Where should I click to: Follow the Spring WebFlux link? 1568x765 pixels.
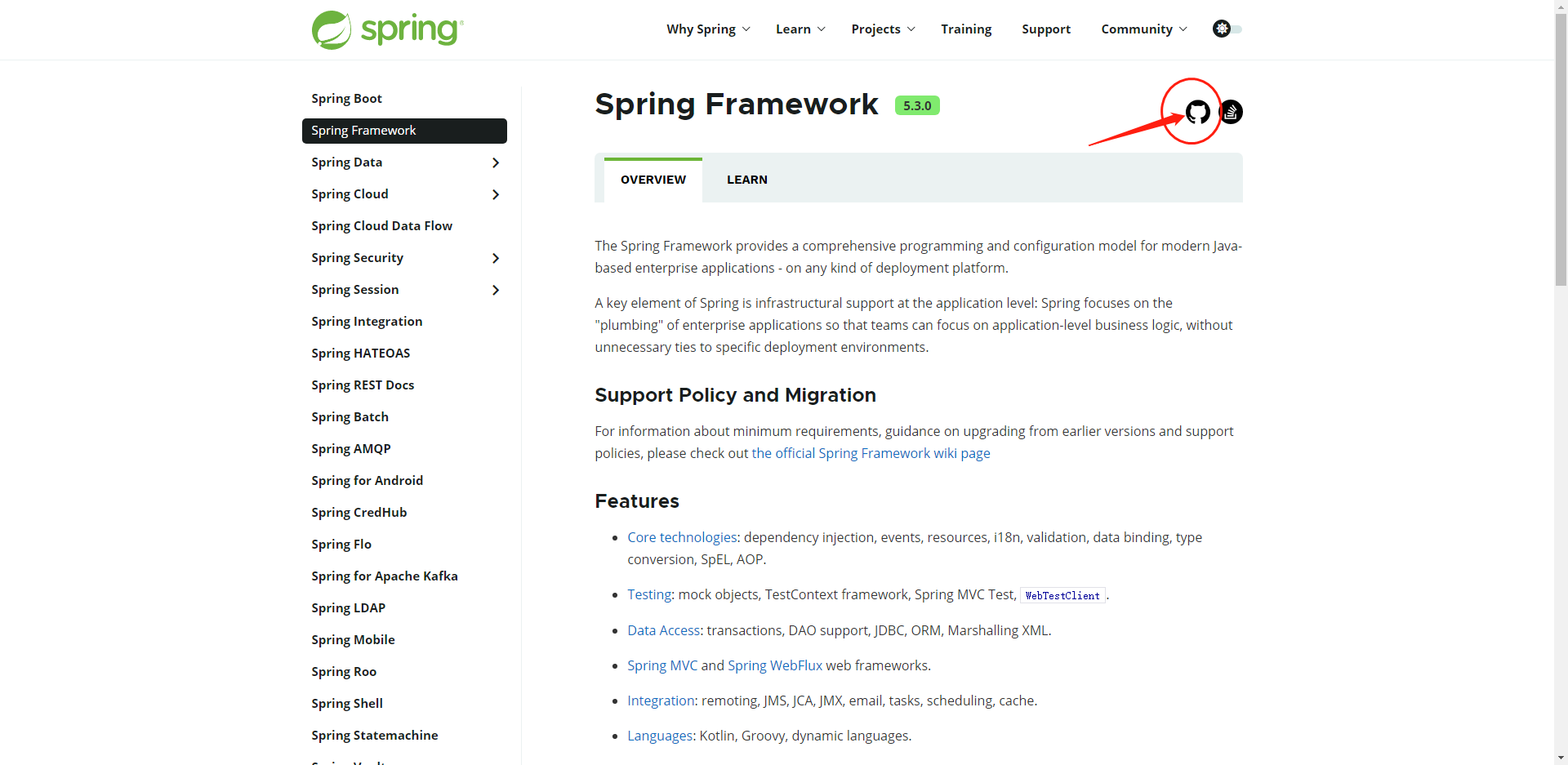[x=775, y=665]
